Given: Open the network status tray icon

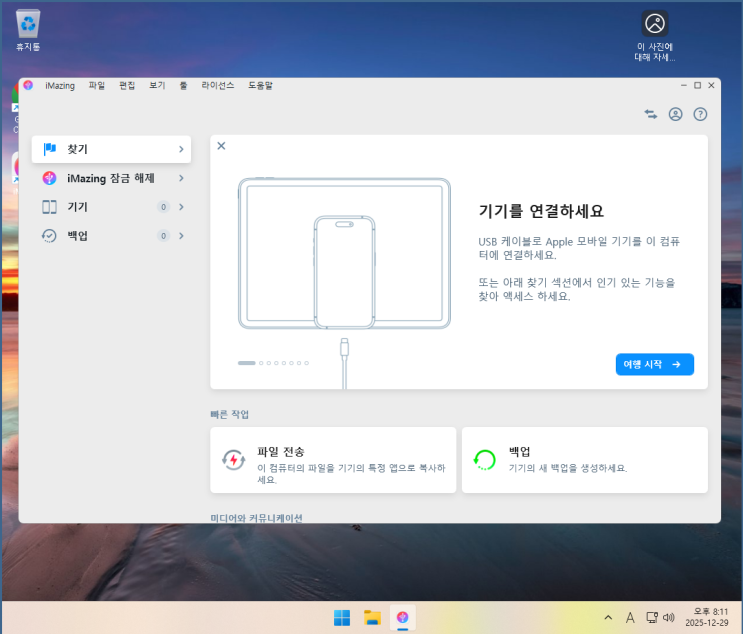Looking at the screenshot, I should pyautogui.click(x=652, y=617).
